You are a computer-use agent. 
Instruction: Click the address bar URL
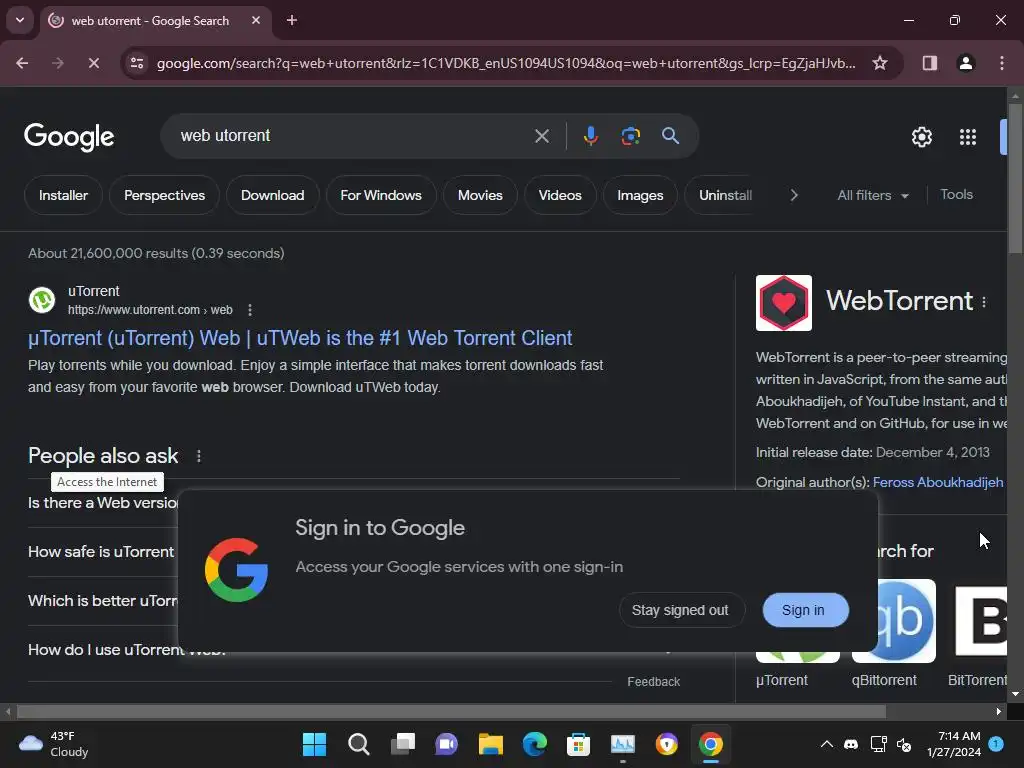click(x=505, y=63)
